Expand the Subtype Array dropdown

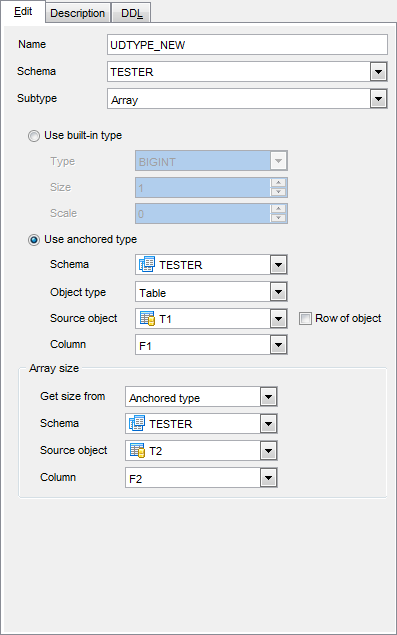pos(378,99)
